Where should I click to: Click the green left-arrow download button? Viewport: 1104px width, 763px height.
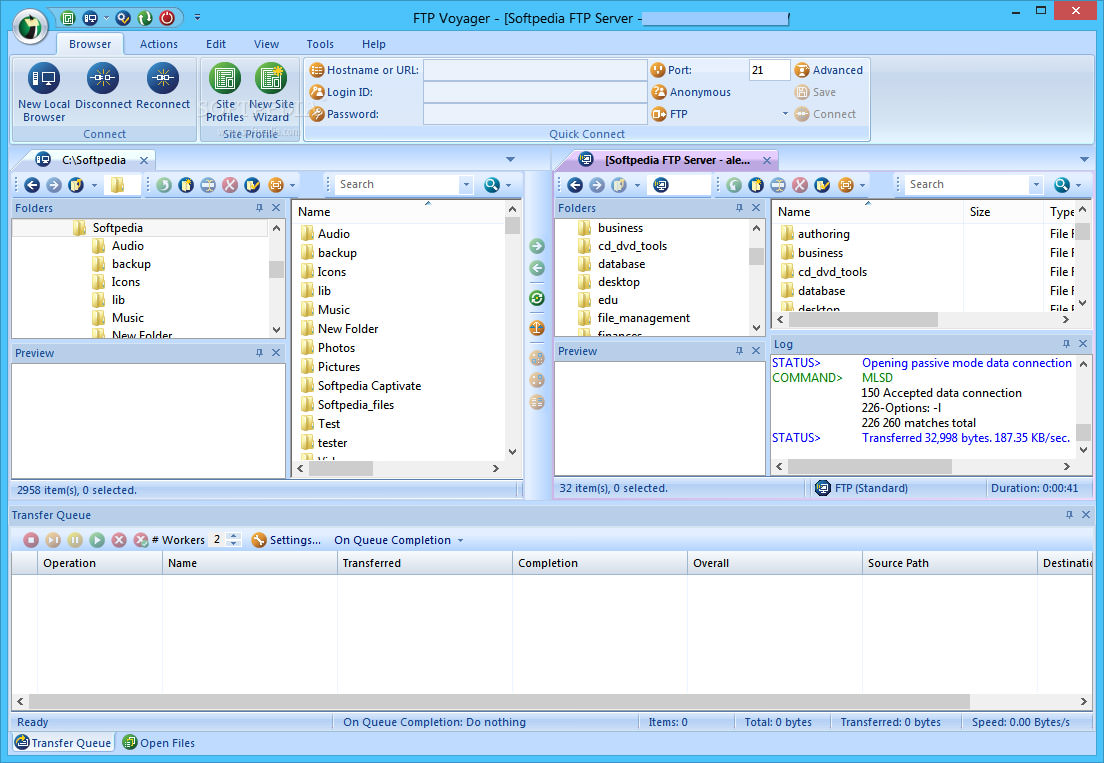(537, 268)
